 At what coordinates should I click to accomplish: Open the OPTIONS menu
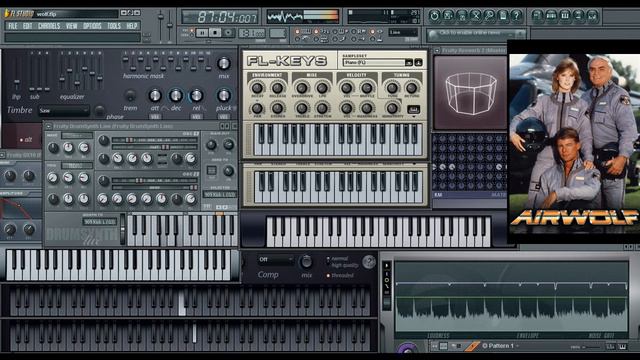pos(92,26)
